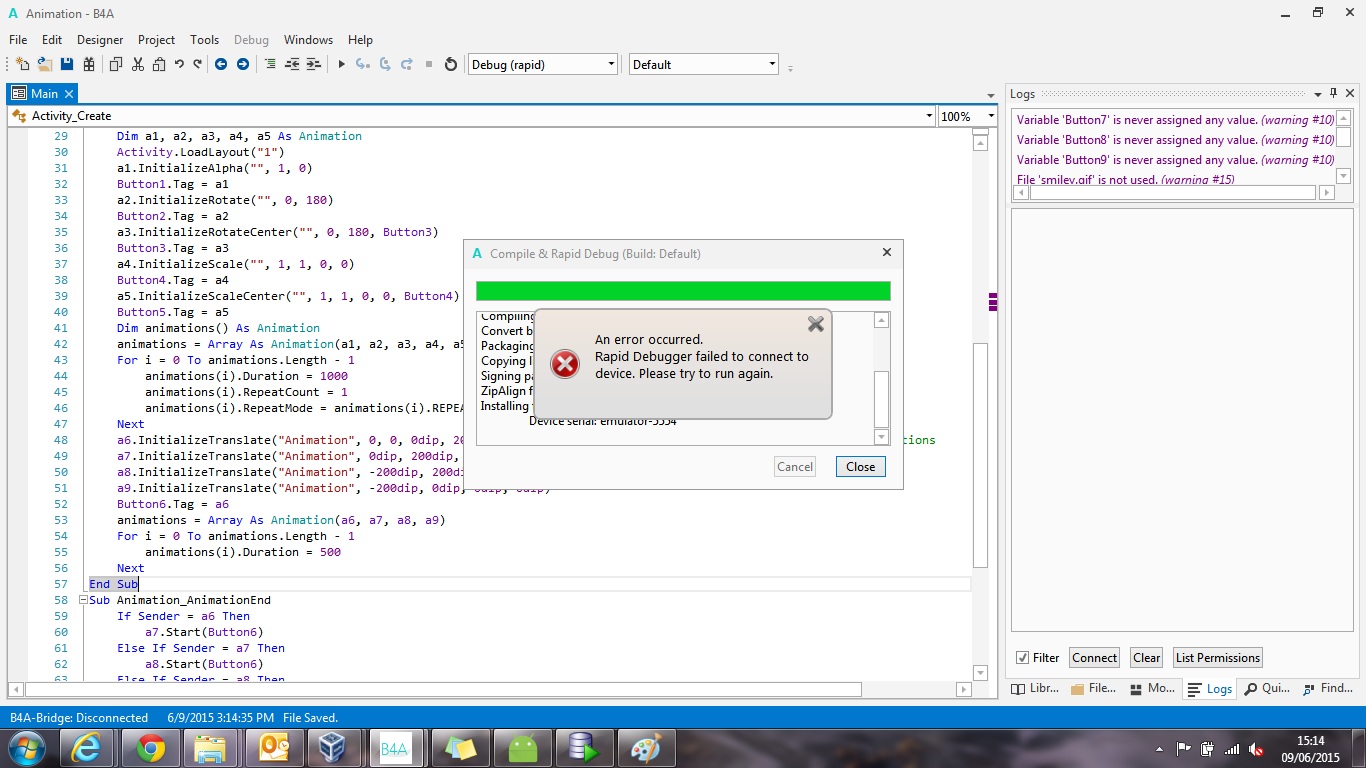Open the Project menu
Image resolution: width=1366 pixels, height=768 pixels.
156,40
